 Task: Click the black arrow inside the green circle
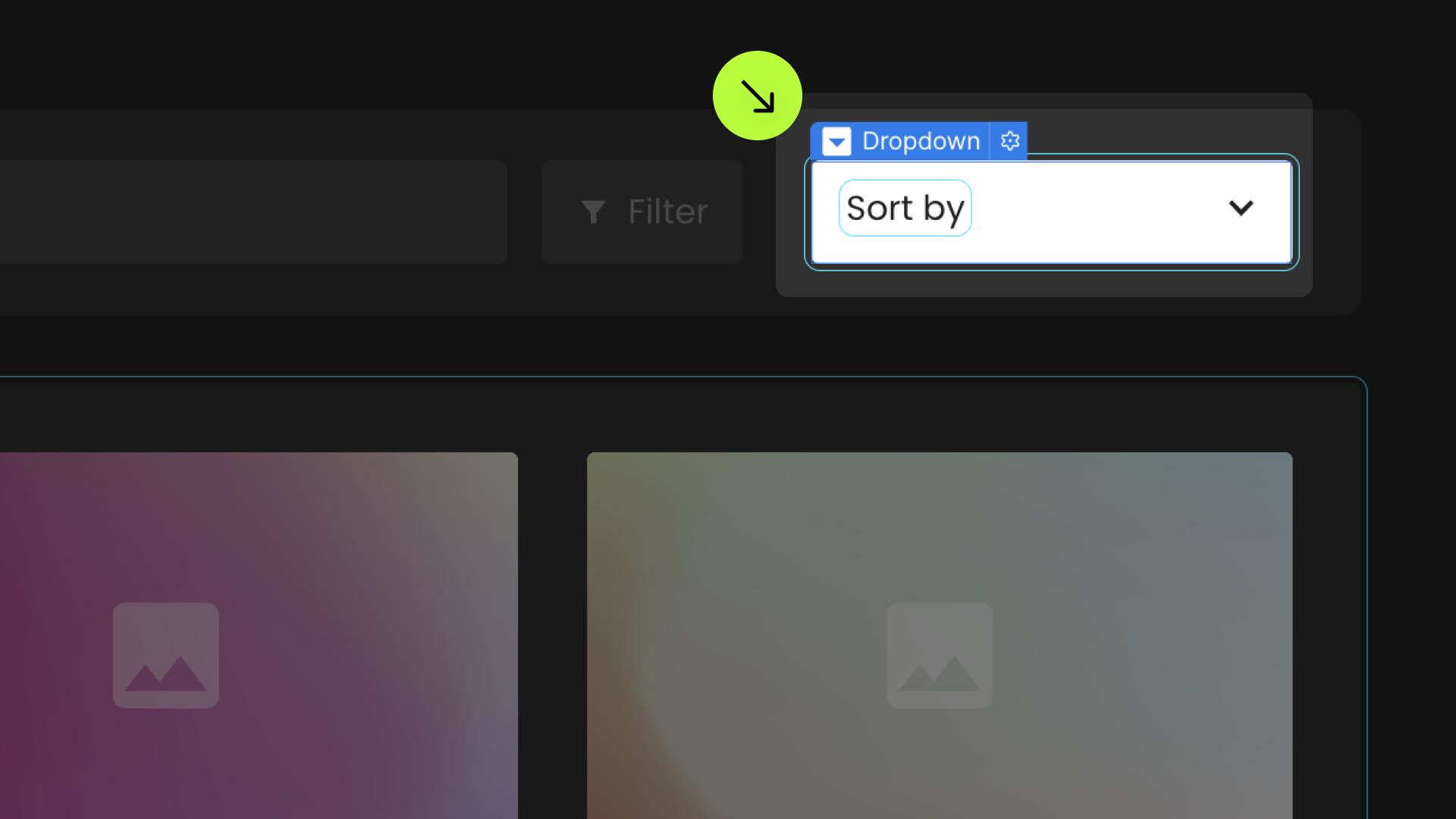coord(757,96)
